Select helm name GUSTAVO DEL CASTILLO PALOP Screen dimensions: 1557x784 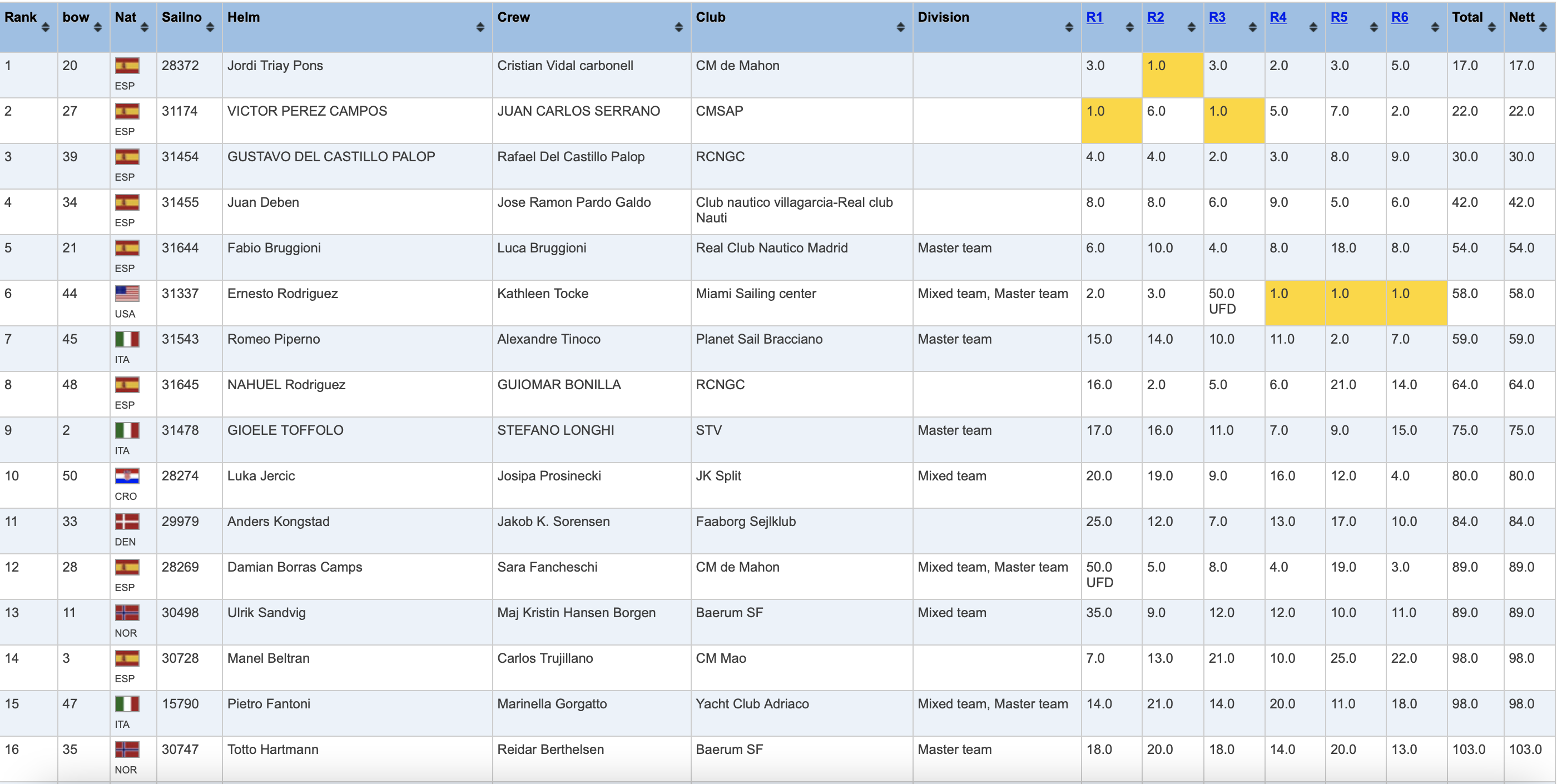[331, 157]
